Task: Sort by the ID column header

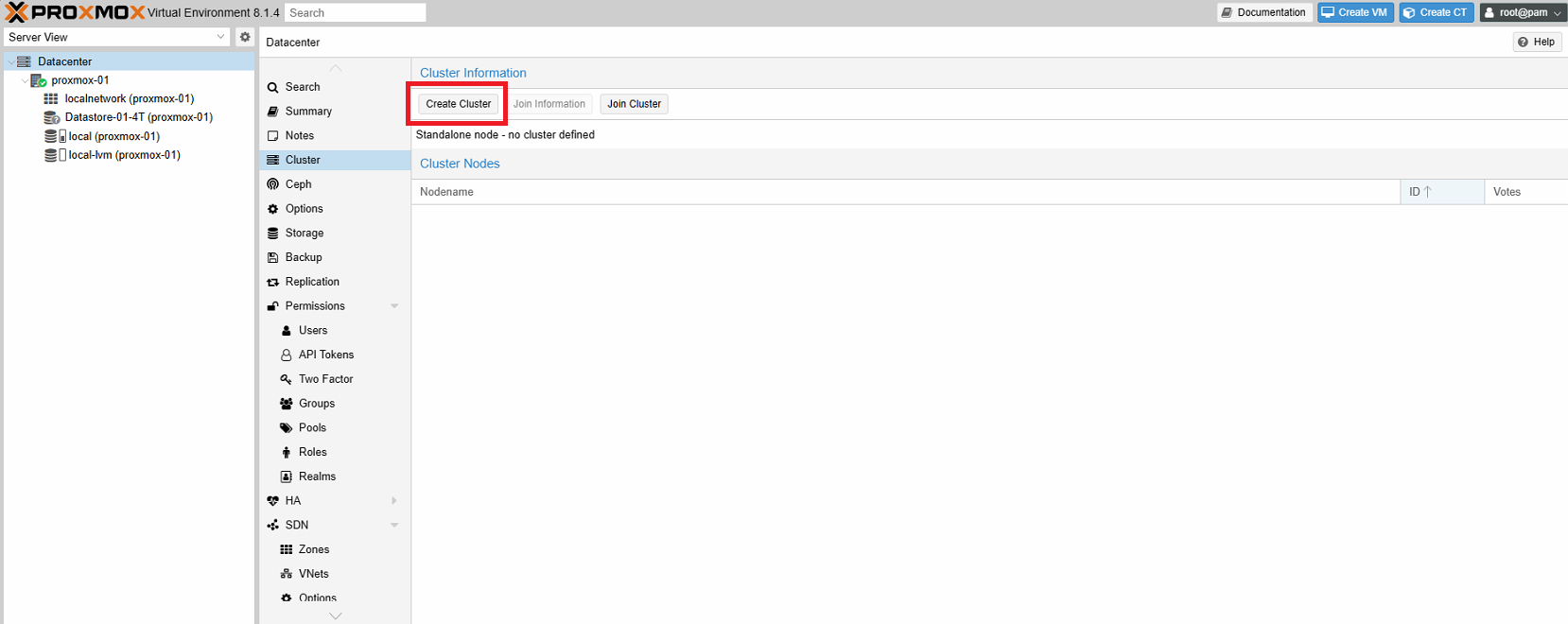Action: [x=1442, y=192]
